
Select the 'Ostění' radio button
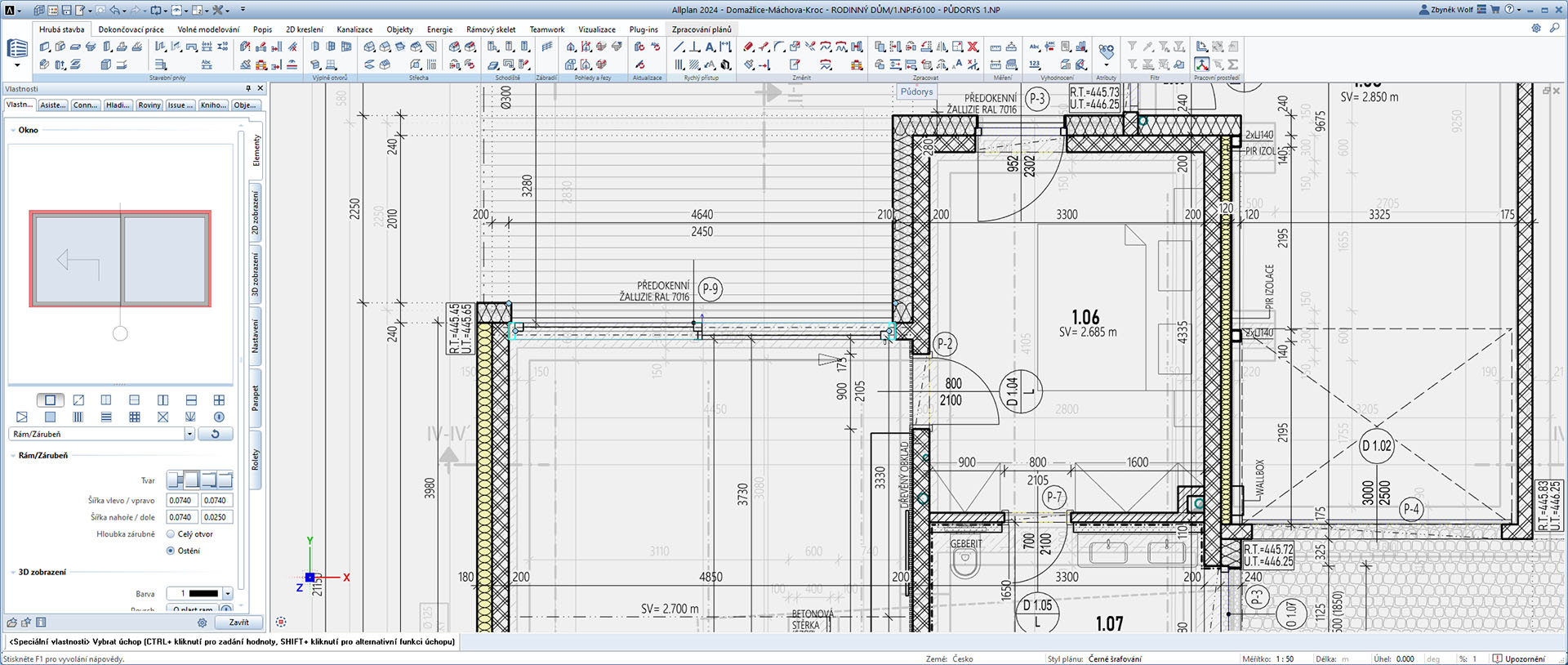click(x=171, y=551)
